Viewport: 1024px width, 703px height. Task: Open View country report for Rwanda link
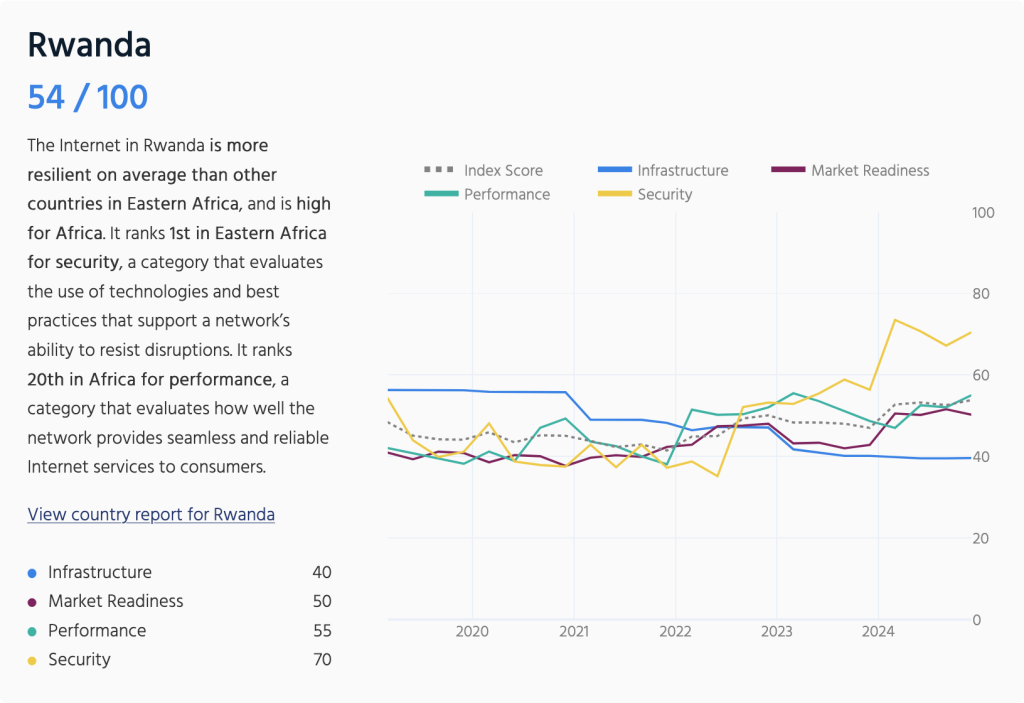click(x=151, y=514)
